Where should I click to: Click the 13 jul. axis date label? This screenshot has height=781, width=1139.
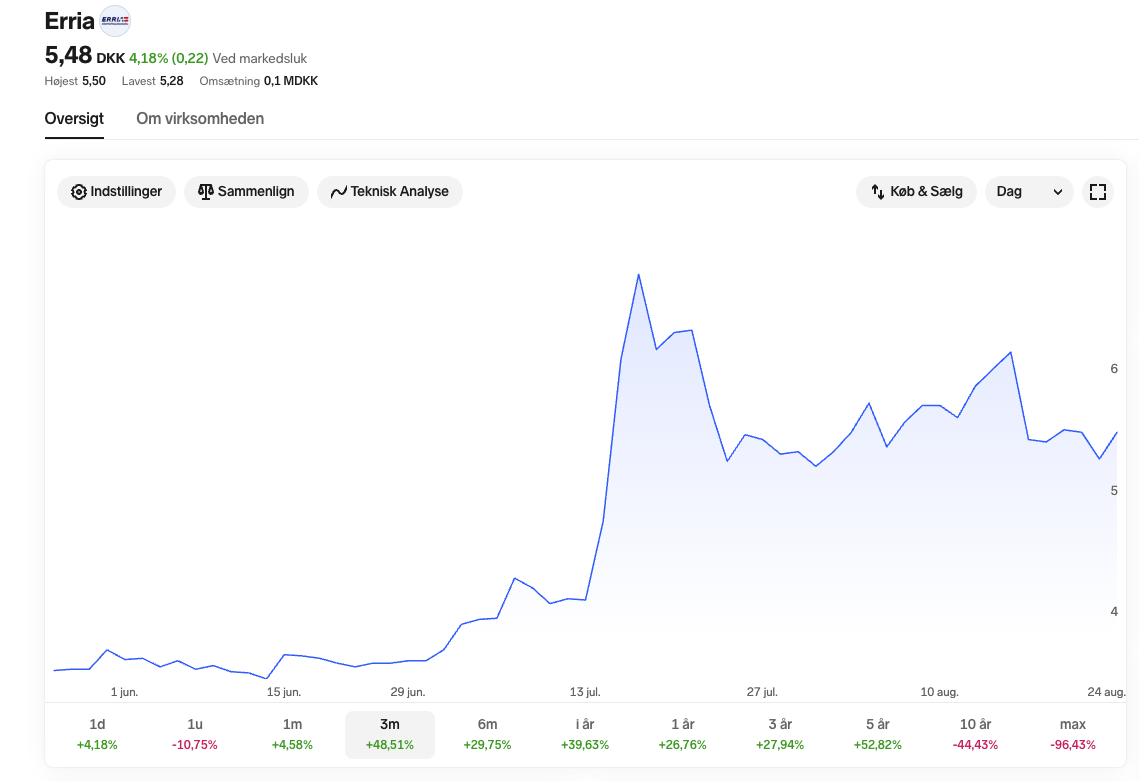[x=585, y=692]
